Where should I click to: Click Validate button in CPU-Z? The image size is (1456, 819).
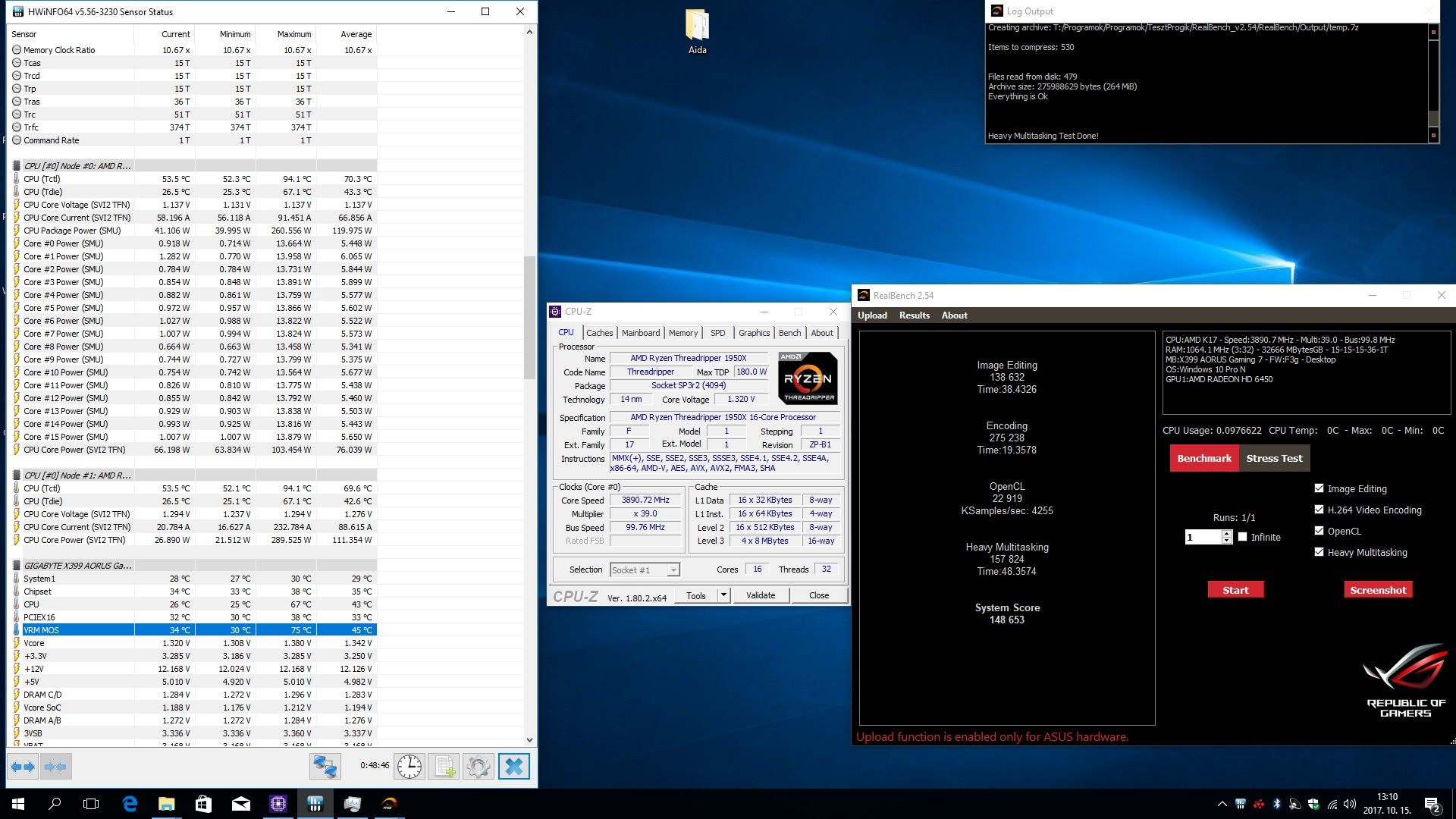(x=761, y=595)
